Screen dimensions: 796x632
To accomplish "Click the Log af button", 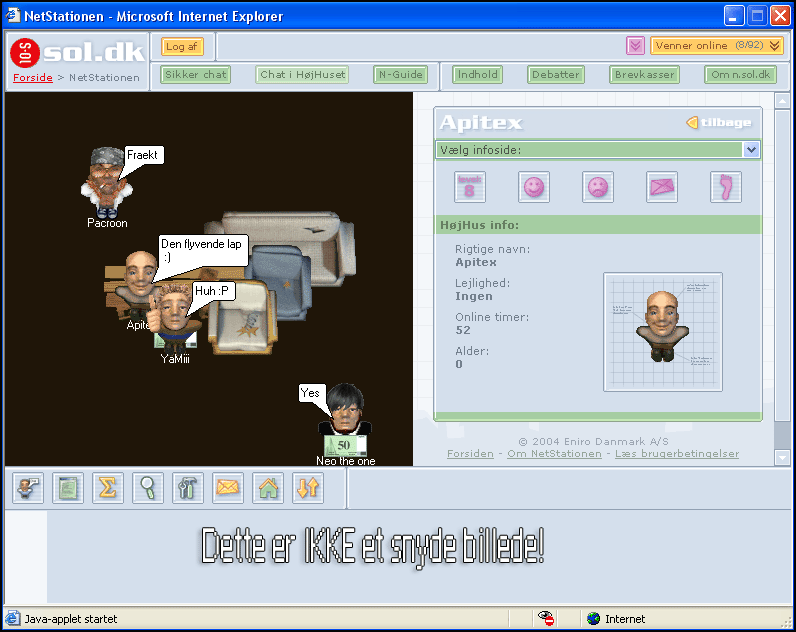I will [x=182, y=47].
